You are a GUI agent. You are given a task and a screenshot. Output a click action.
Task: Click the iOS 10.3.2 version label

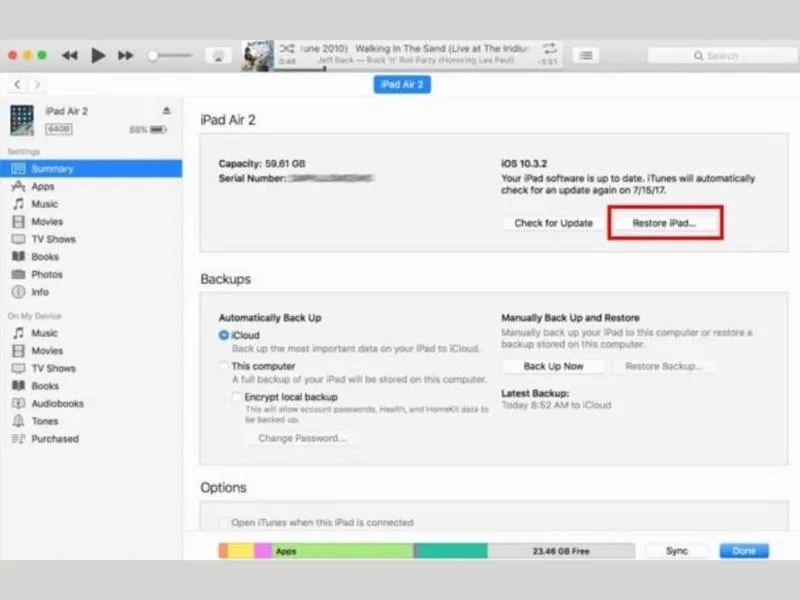pos(524,164)
